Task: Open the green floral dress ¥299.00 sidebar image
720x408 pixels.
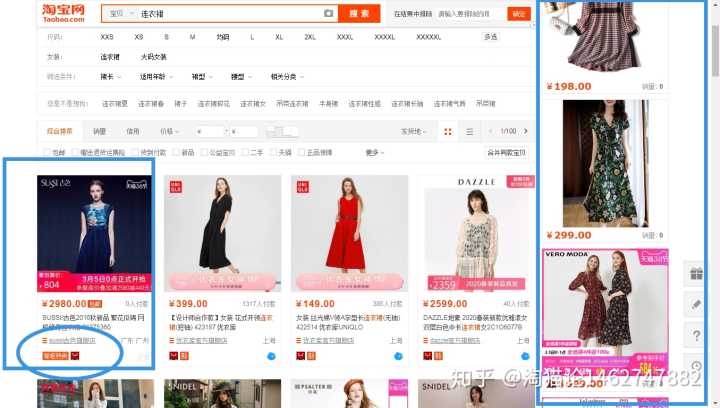Action: click(605, 163)
